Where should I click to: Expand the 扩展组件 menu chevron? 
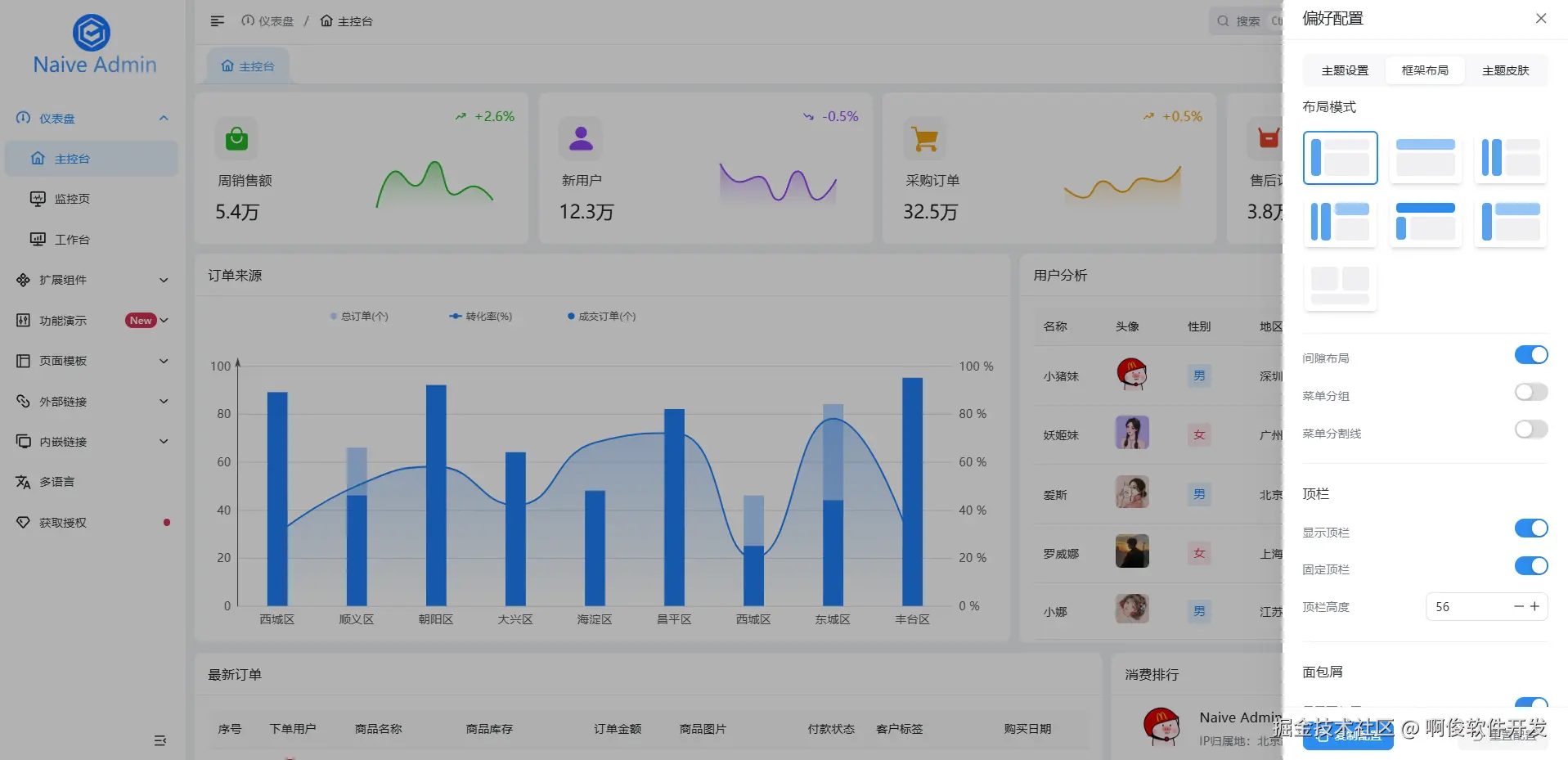(164, 280)
